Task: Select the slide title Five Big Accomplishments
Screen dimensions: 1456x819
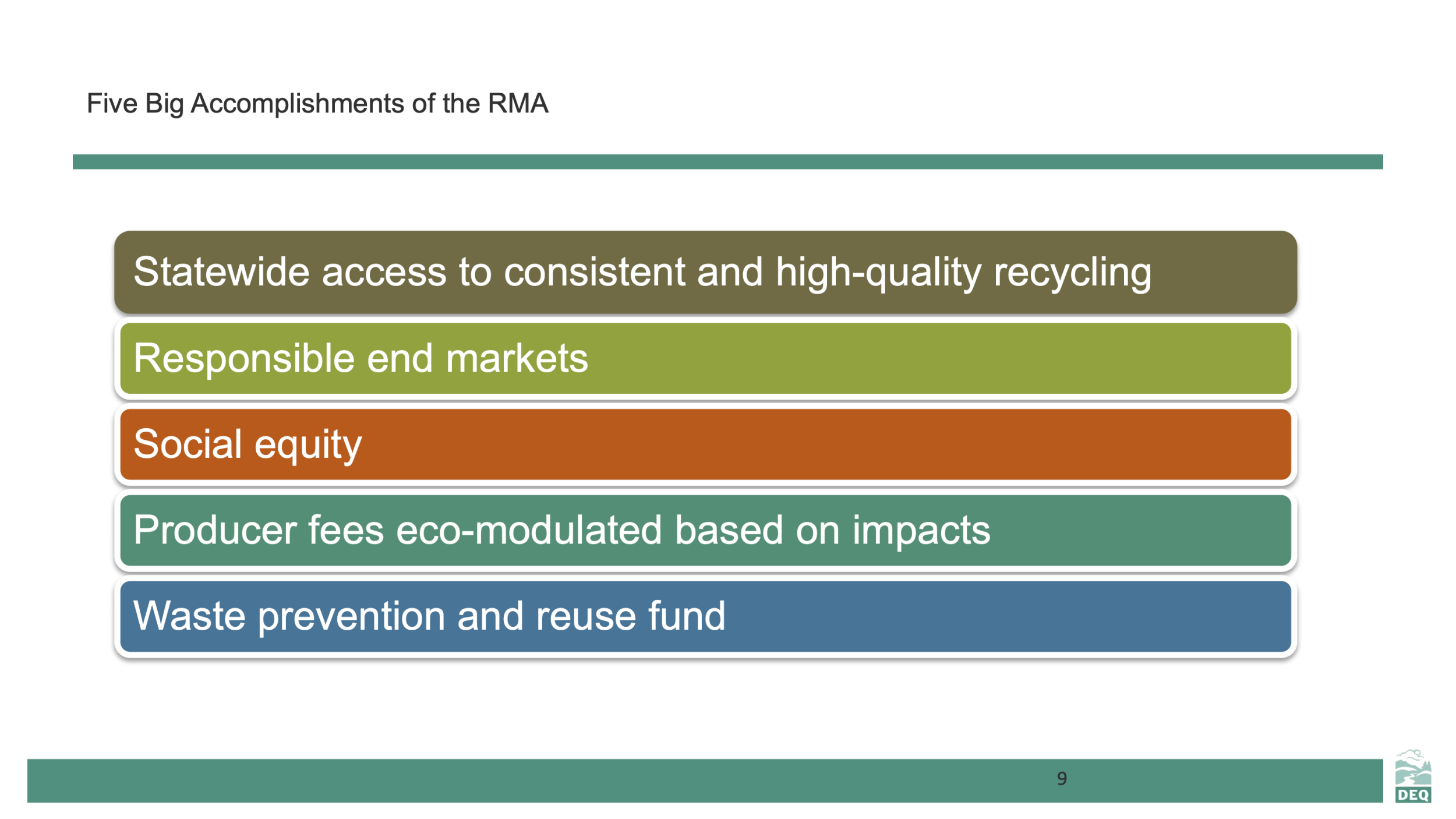Action: coord(317,104)
